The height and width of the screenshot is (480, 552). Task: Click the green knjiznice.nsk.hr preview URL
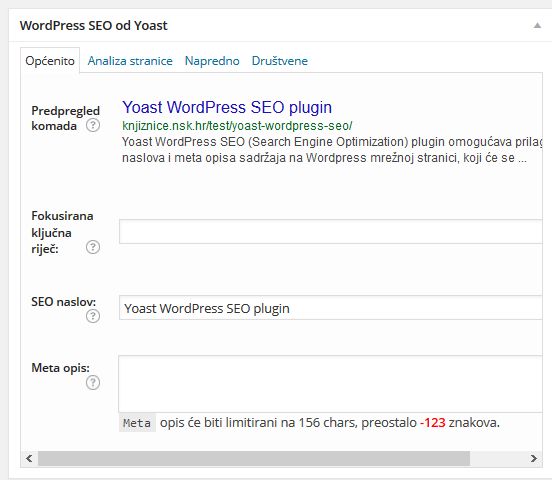[x=237, y=126]
